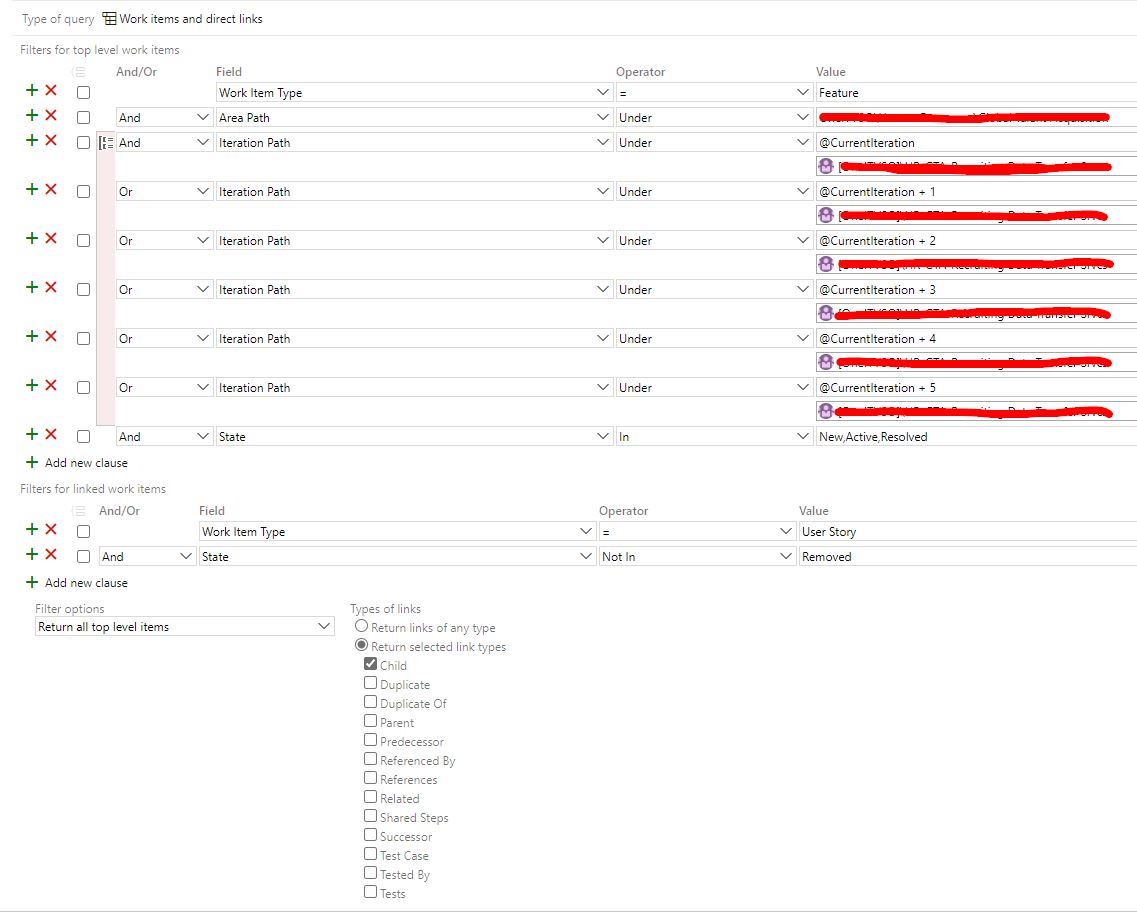Choose Return links of any type
1137x912 pixels.
click(361, 626)
